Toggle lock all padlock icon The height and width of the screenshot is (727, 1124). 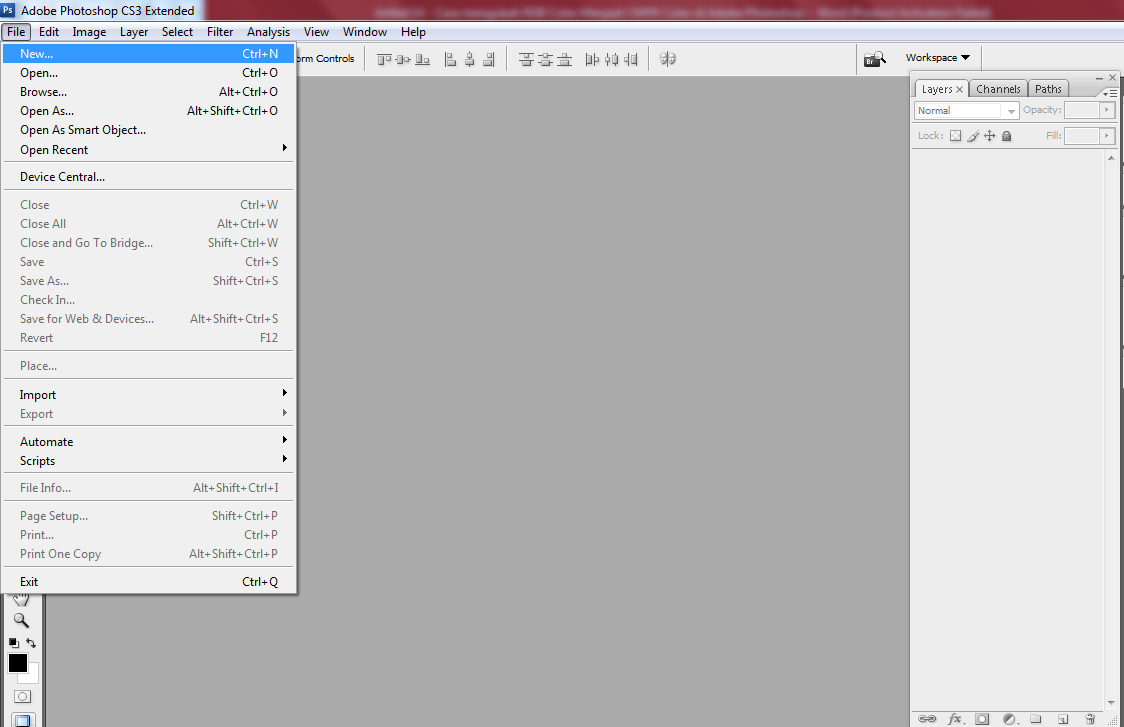point(1006,136)
